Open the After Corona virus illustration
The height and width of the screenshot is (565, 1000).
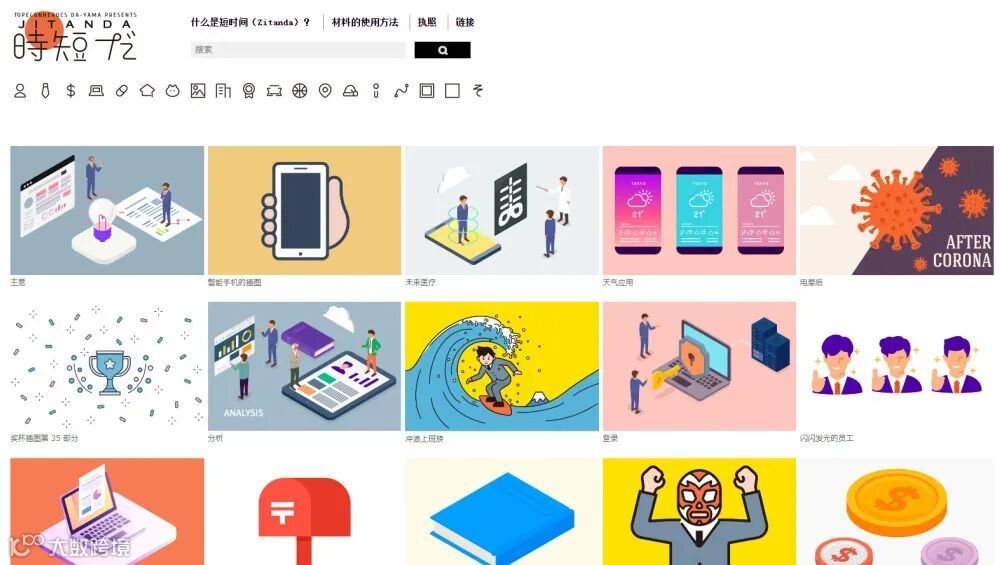[897, 210]
